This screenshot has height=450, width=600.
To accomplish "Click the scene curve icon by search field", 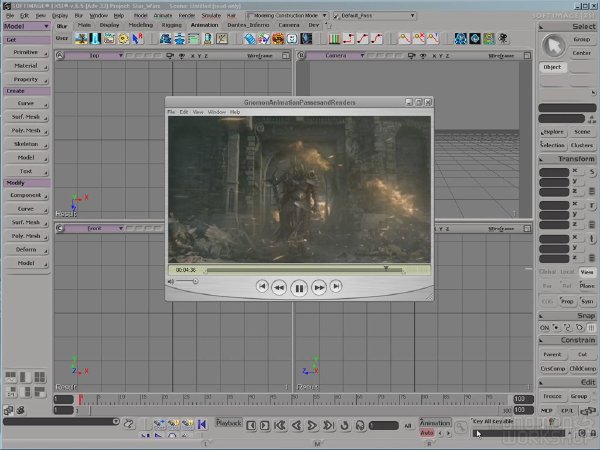I will (129, 424).
